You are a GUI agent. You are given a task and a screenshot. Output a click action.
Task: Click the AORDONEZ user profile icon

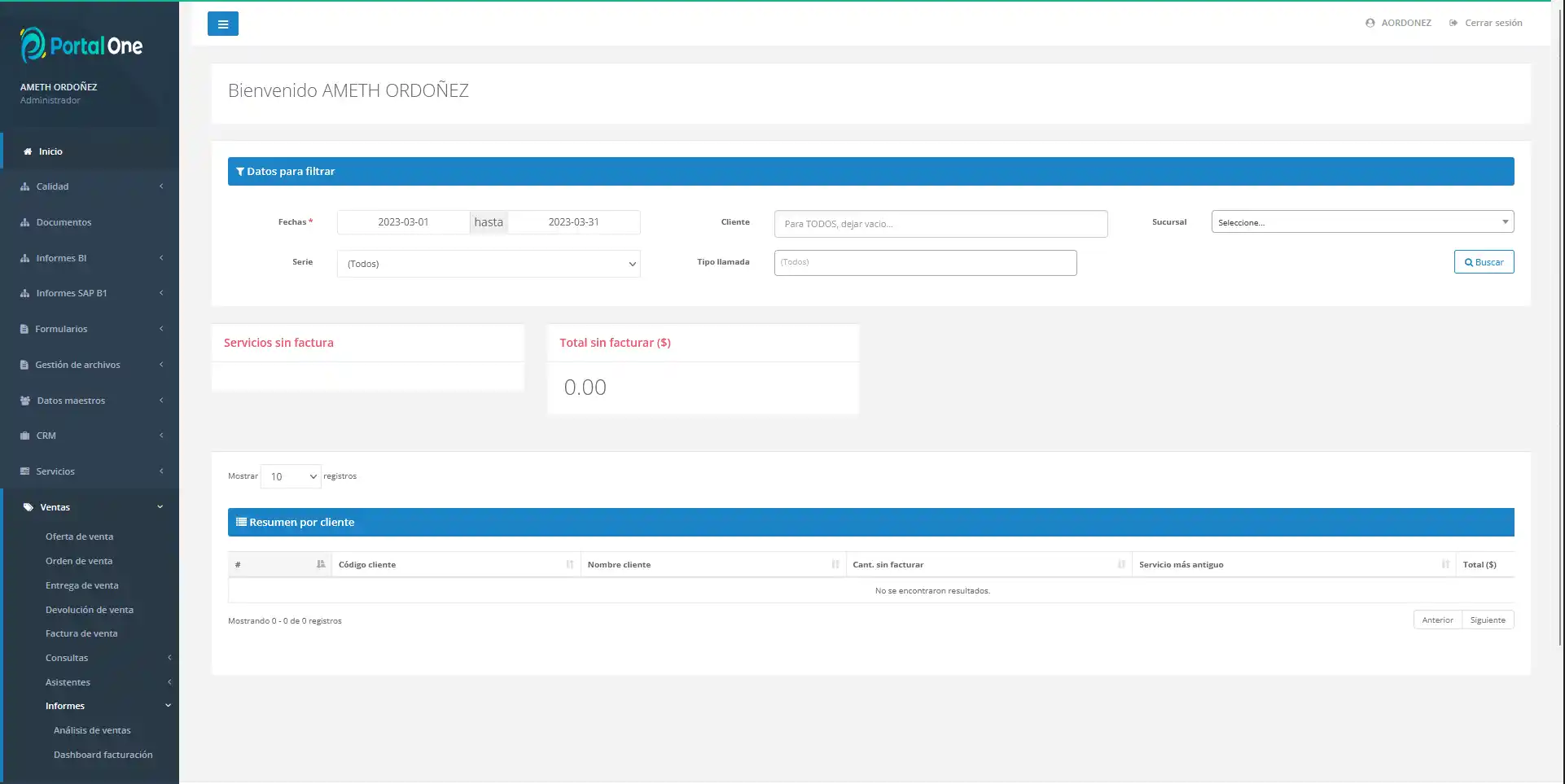[x=1370, y=23]
